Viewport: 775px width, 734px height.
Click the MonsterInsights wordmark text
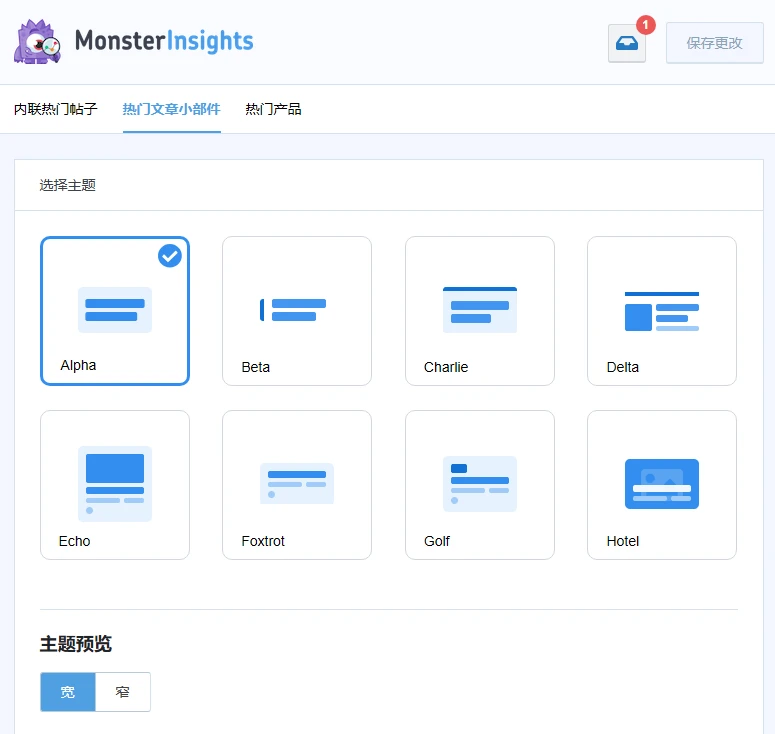pyautogui.click(x=164, y=41)
